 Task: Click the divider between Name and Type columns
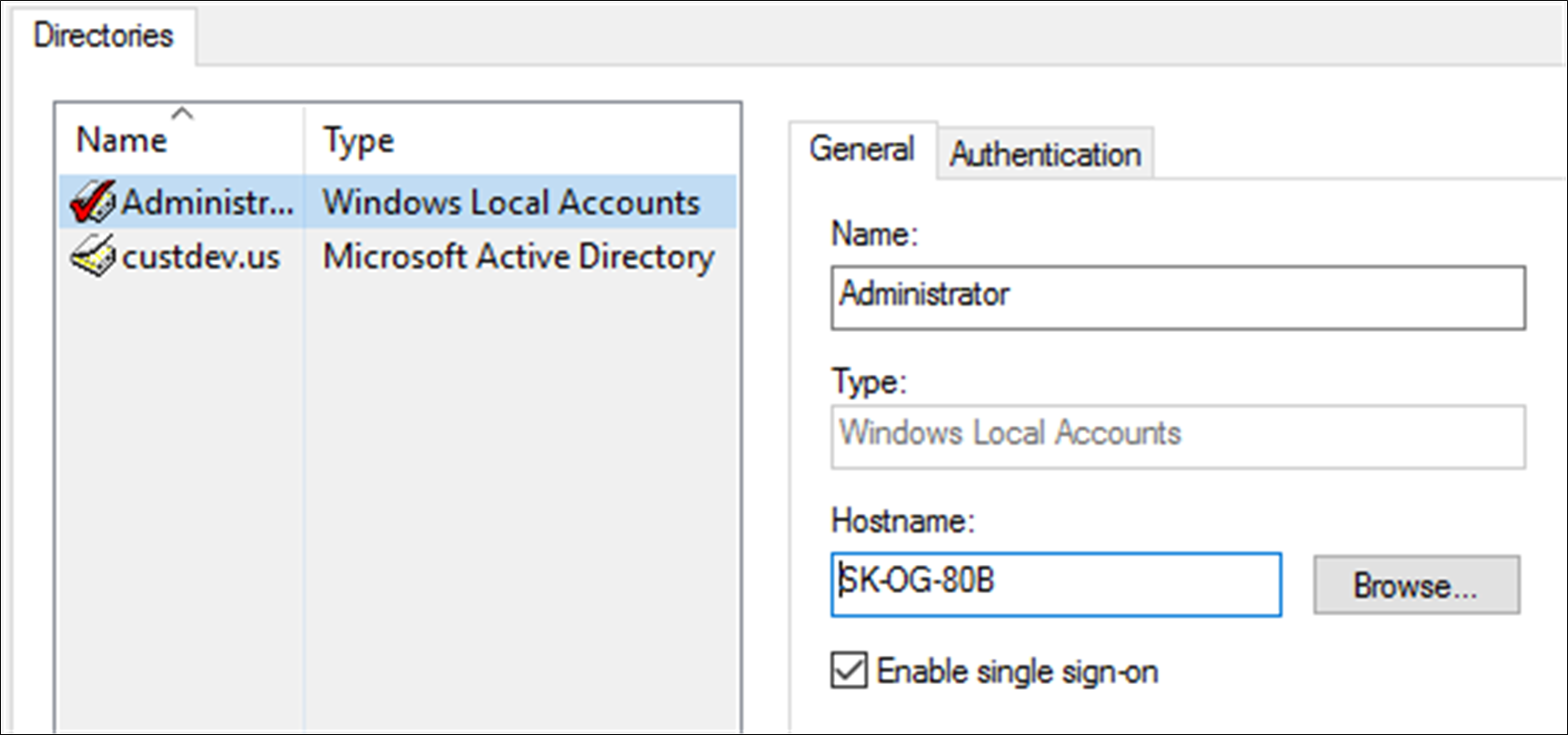(x=304, y=140)
